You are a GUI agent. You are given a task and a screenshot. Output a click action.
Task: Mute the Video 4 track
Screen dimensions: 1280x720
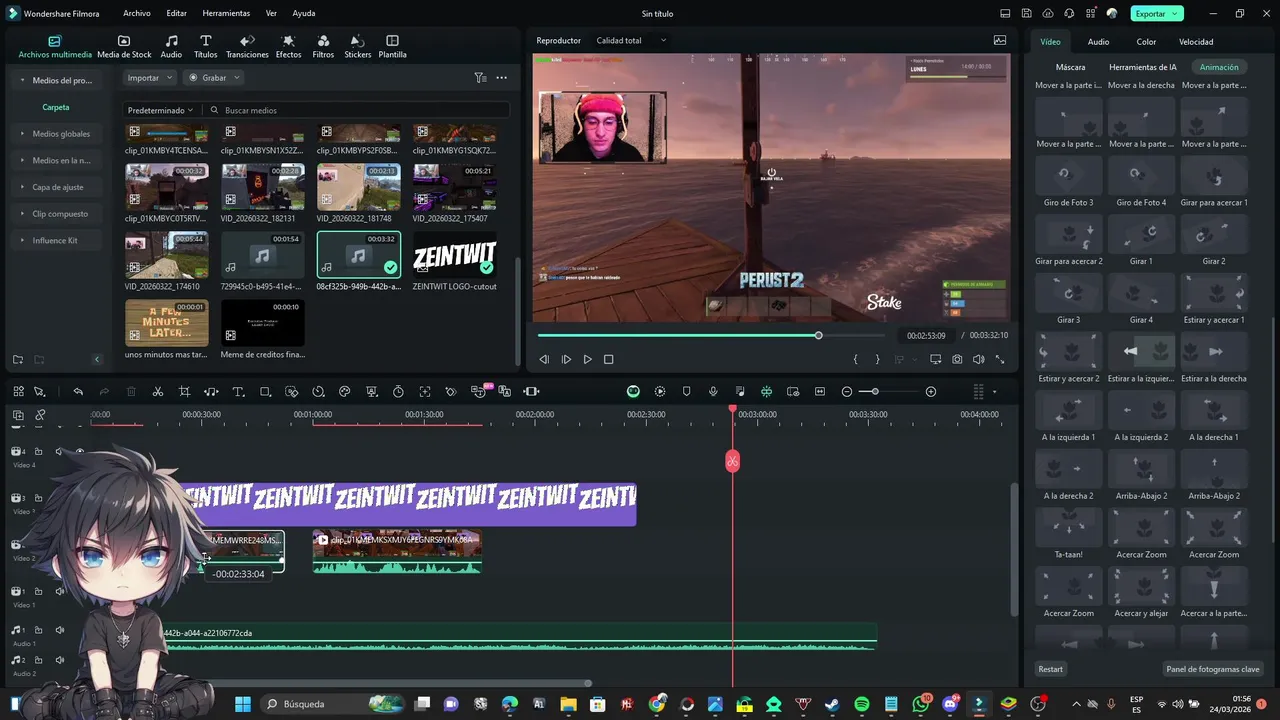click(x=59, y=452)
